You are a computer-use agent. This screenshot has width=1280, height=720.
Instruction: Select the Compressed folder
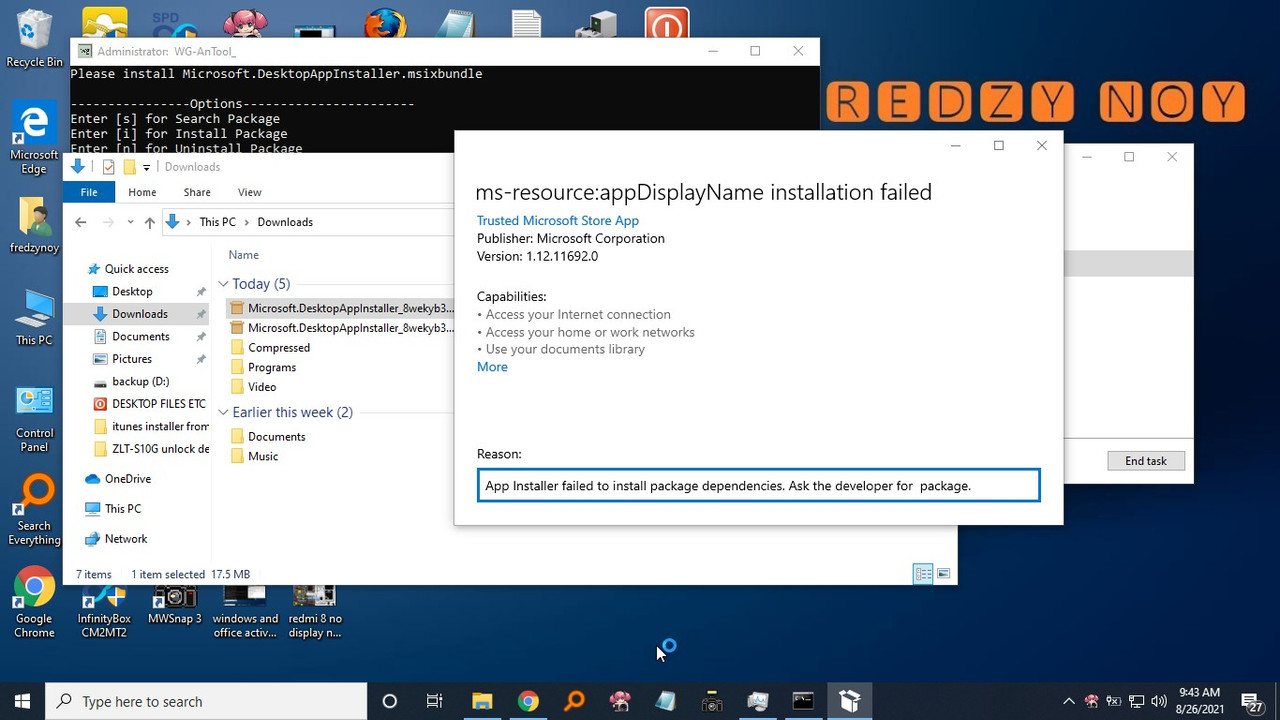(279, 348)
